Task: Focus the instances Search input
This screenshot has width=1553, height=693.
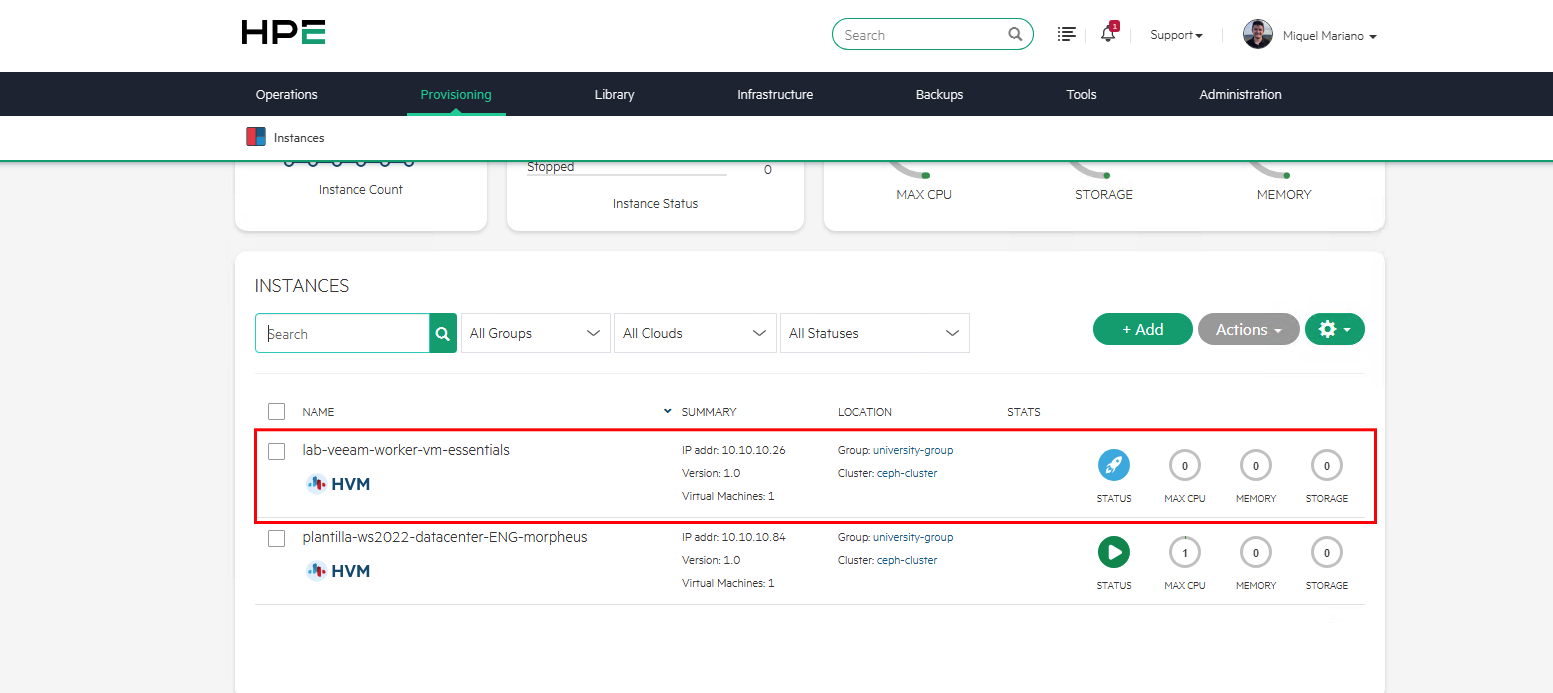Action: coord(342,333)
